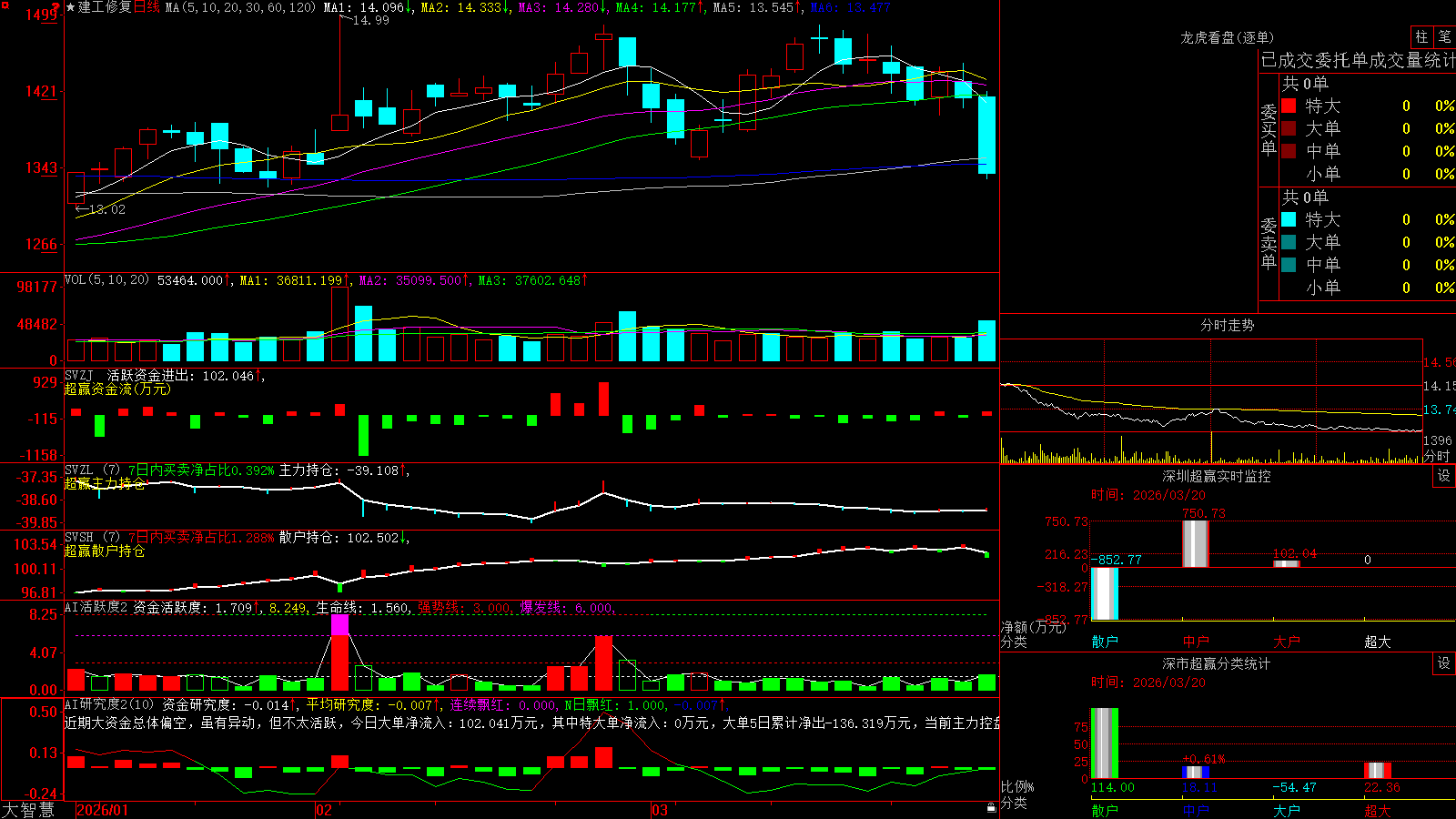Click the 分时走势 panel title
The height and width of the screenshot is (819, 1456).
pyautogui.click(x=1227, y=325)
